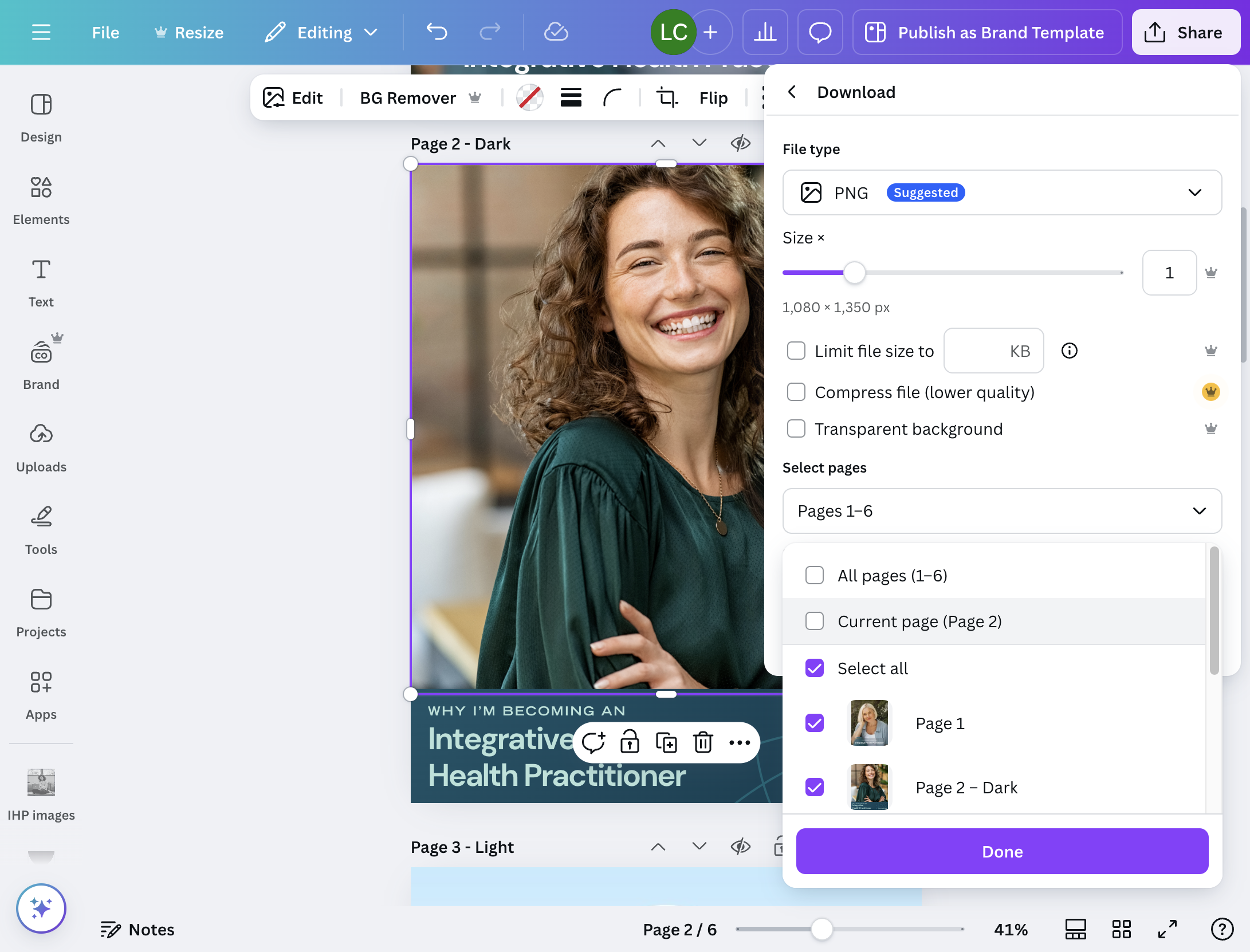Open the main hamburger menu

(41, 32)
